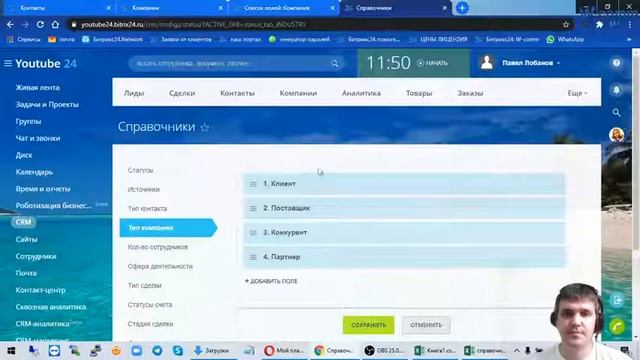Switch to OBS in the taskbar

[x=384, y=350]
